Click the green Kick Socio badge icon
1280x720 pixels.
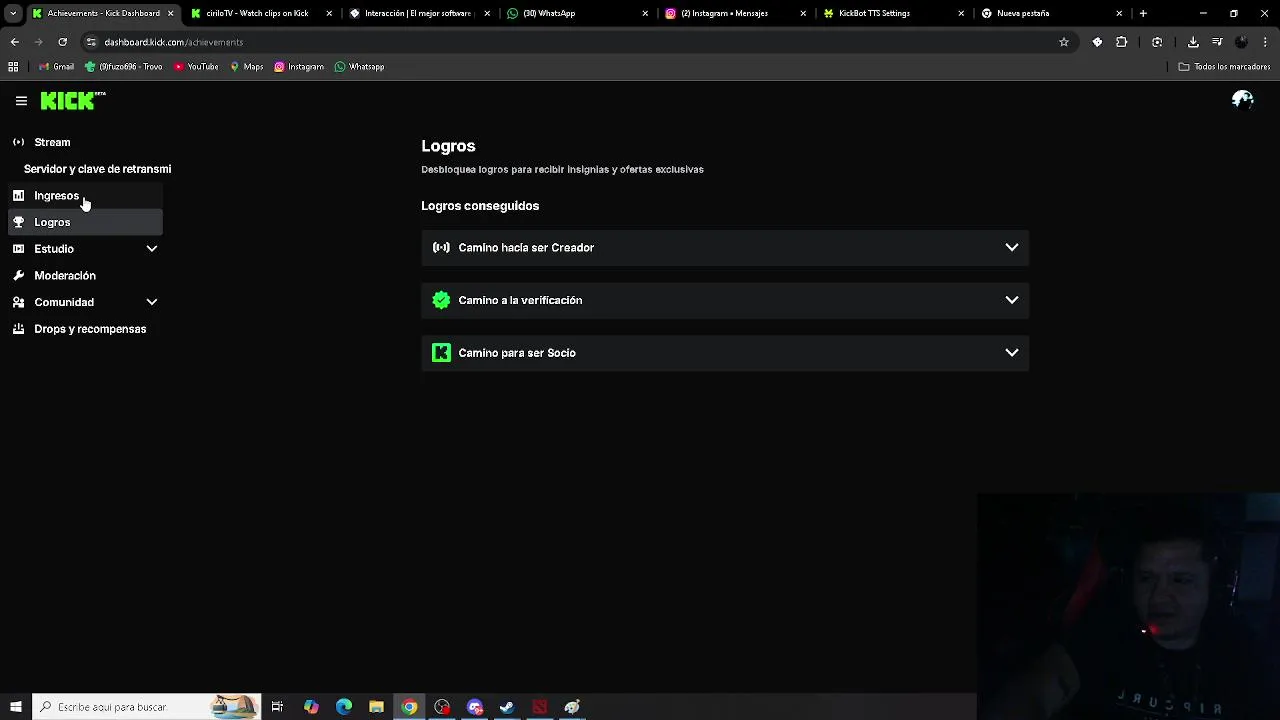pyautogui.click(x=441, y=353)
